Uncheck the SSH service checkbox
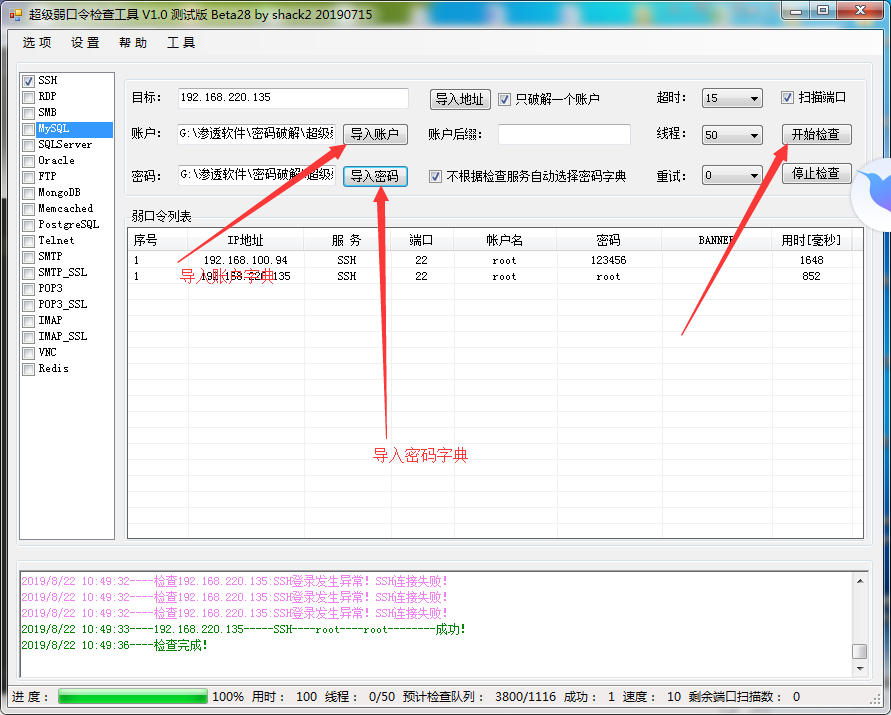Viewport: 891px width, 715px height. coord(28,81)
